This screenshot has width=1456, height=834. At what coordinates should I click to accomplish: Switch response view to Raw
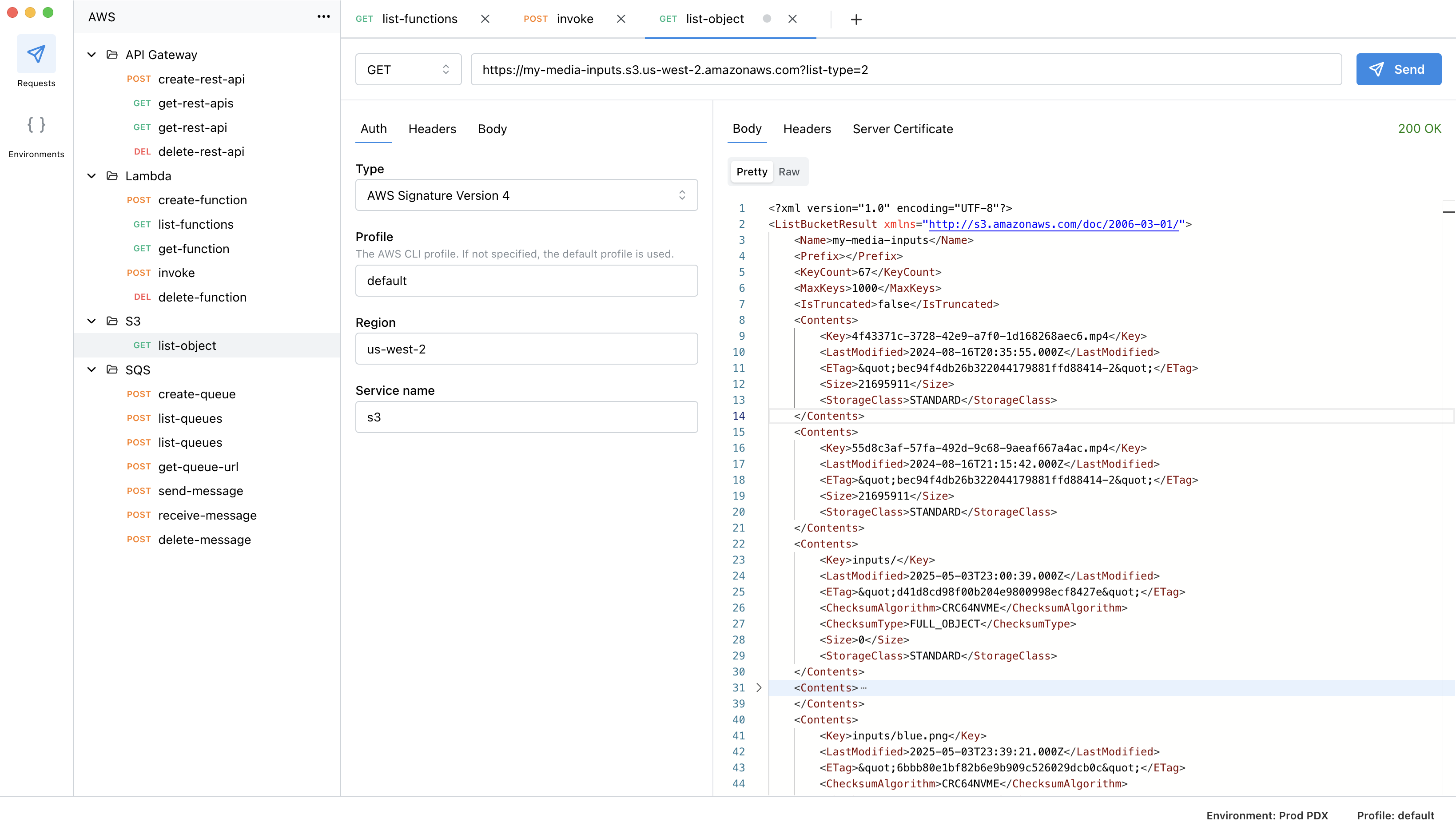click(789, 172)
